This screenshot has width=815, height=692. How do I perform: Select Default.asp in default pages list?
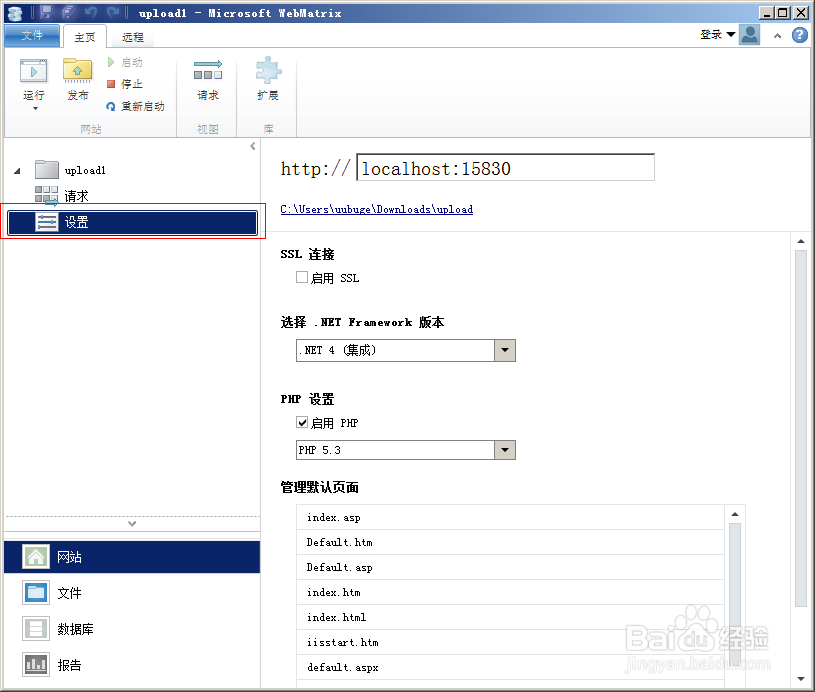pos(510,567)
